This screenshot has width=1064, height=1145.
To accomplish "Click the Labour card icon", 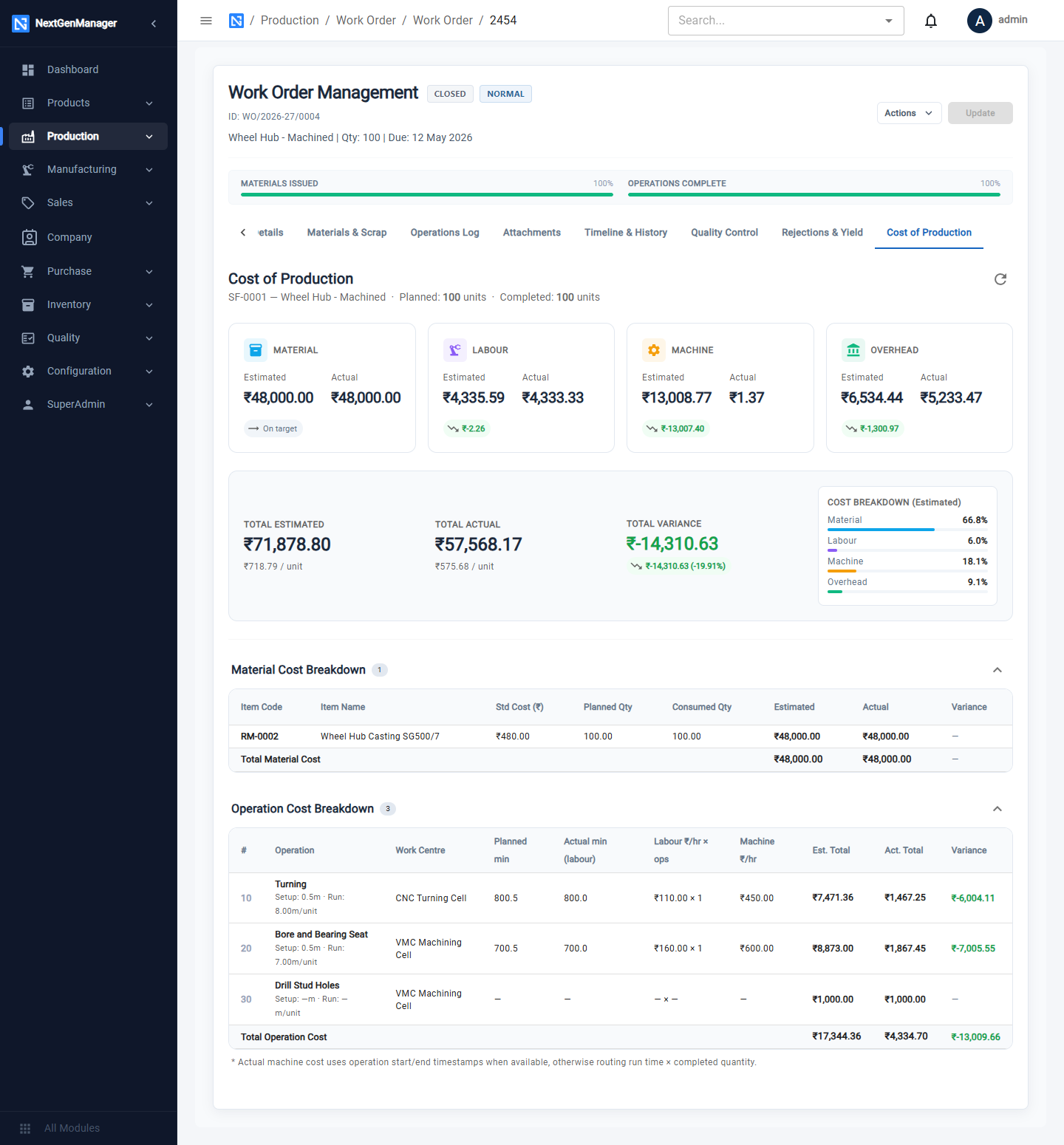I will point(454,350).
